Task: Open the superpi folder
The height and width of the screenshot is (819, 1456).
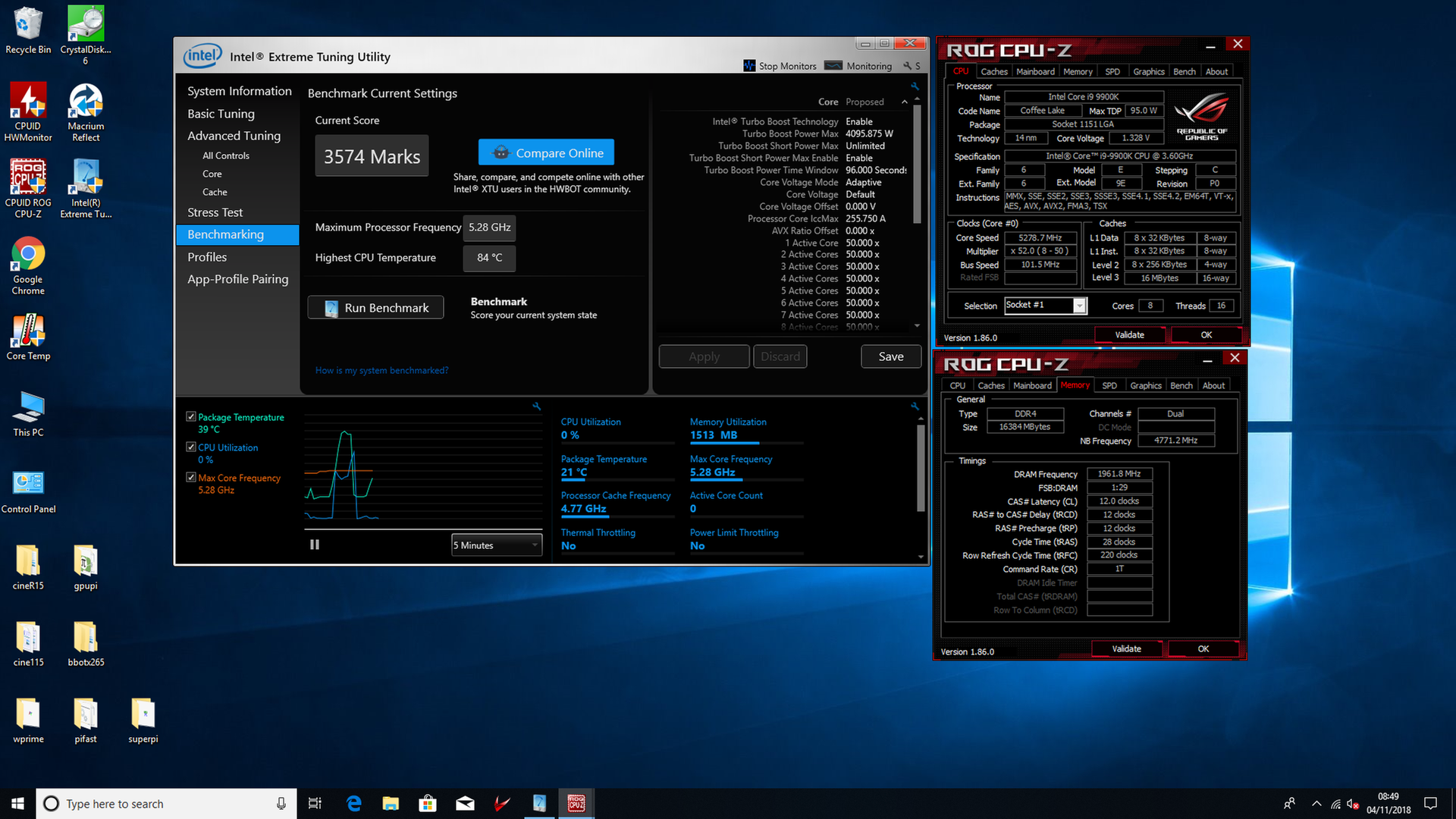Action: tap(143, 720)
